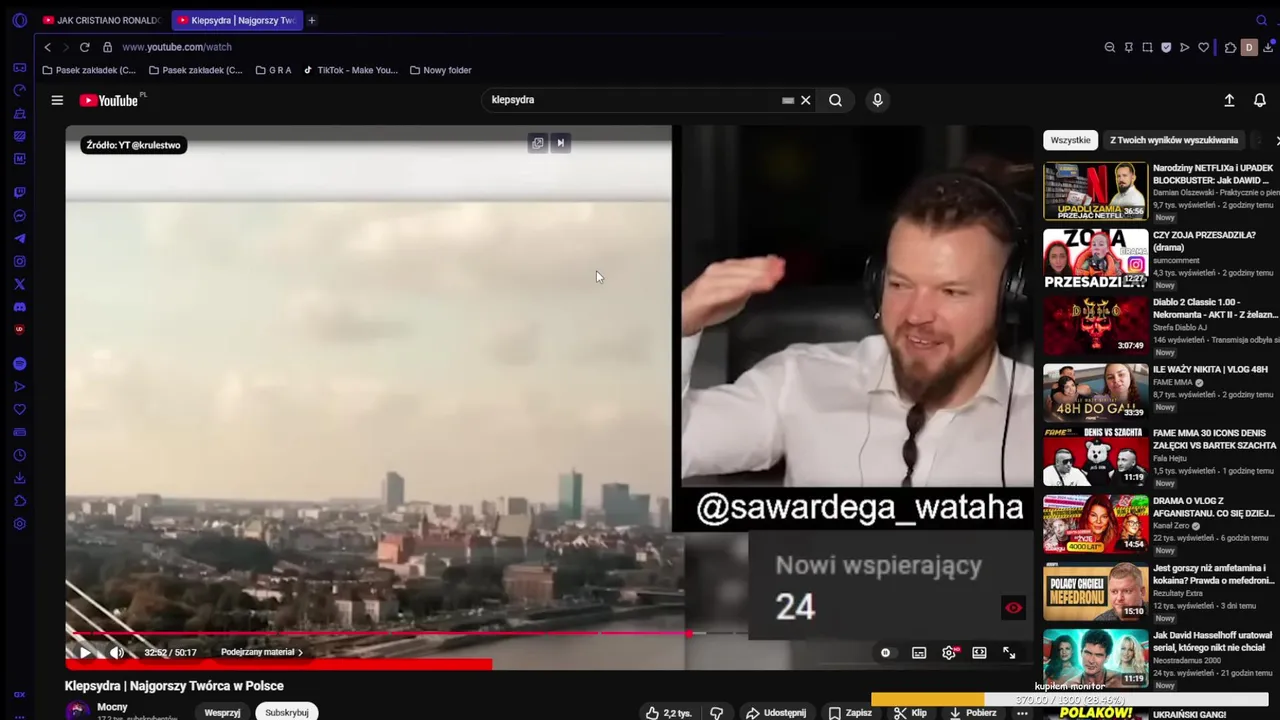The height and width of the screenshot is (720, 1280).
Task: Open 'Narodziny NETFLIXa' video thumbnail
Action: [1095, 190]
